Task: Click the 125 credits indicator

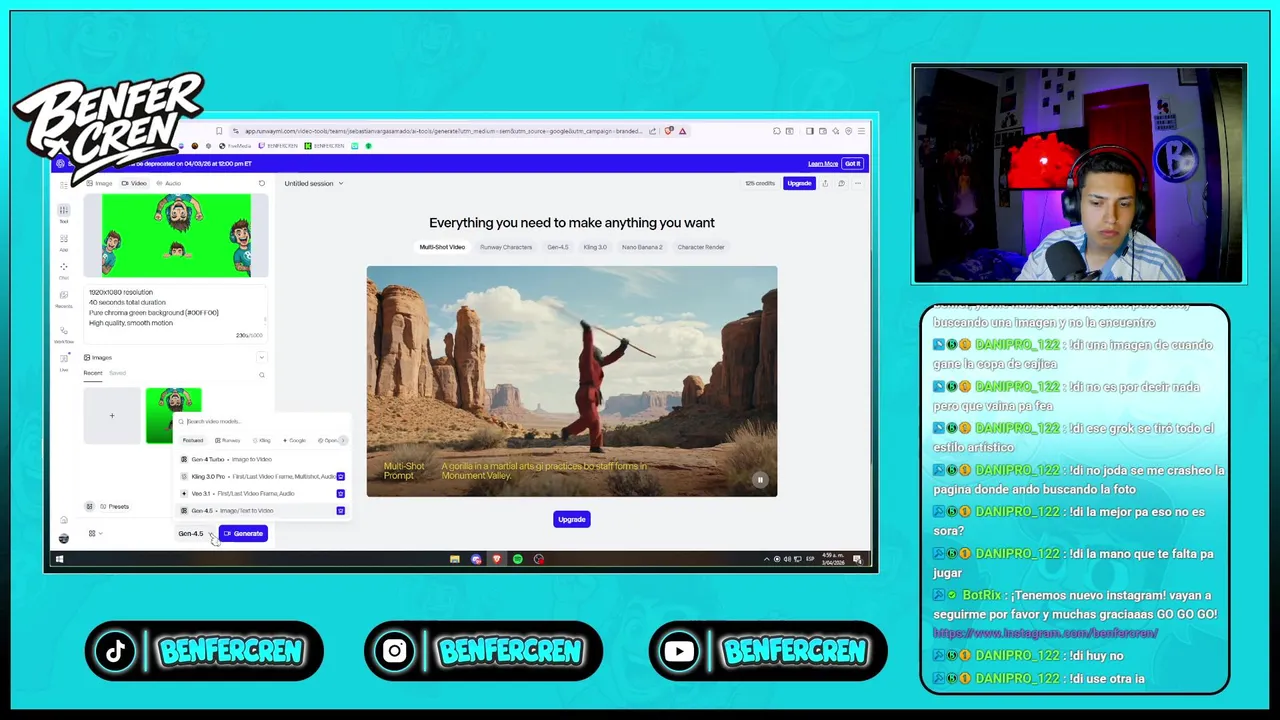Action: [x=760, y=183]
